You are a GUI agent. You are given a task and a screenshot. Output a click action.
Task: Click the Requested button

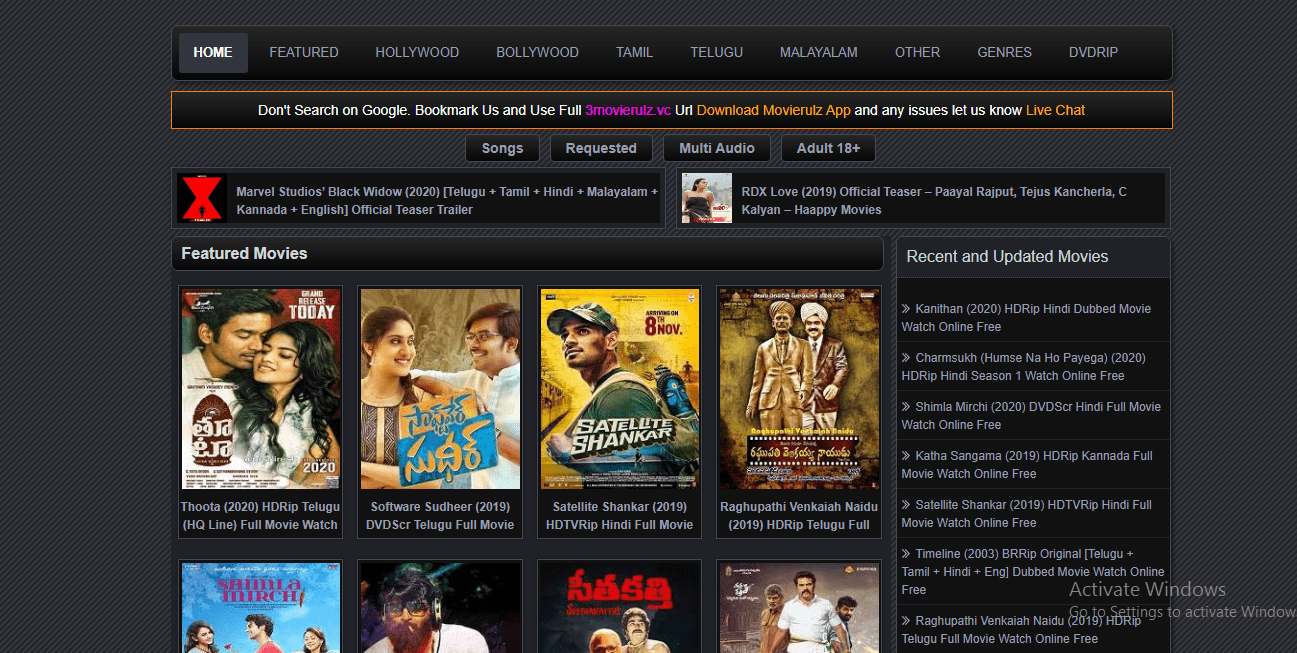[x=601, y=148]
